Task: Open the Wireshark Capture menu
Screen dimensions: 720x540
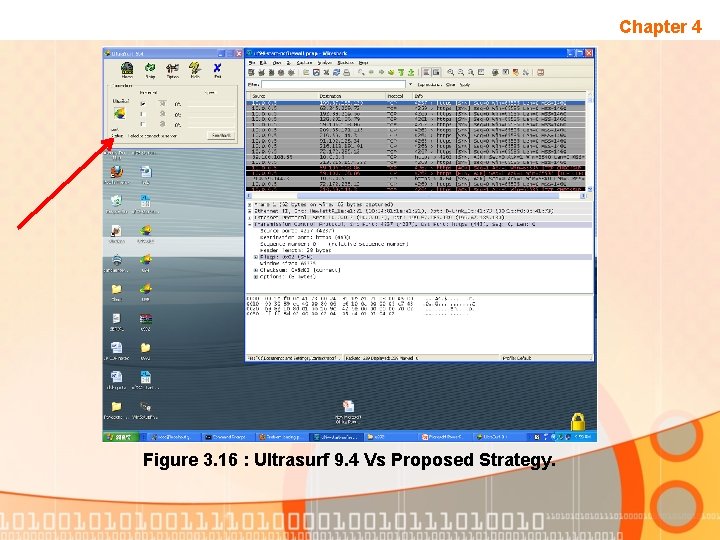Action: (x=304, y=62)
